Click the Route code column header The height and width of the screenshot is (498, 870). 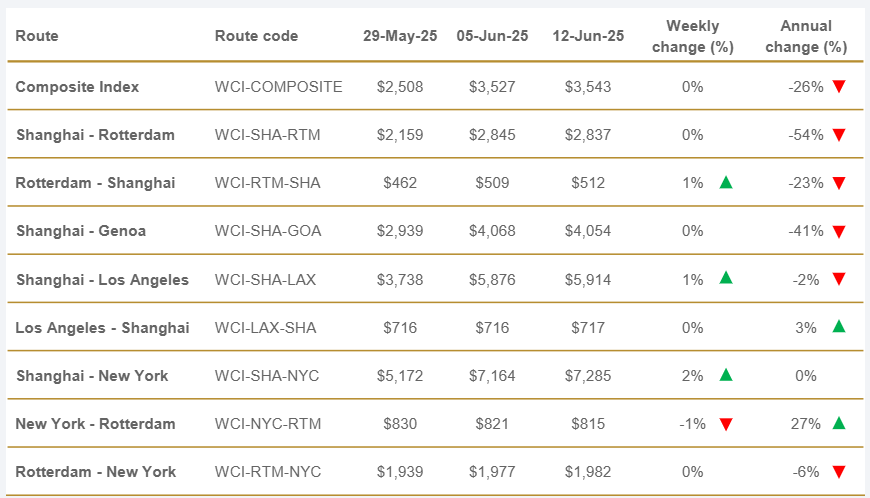(256, 36)
